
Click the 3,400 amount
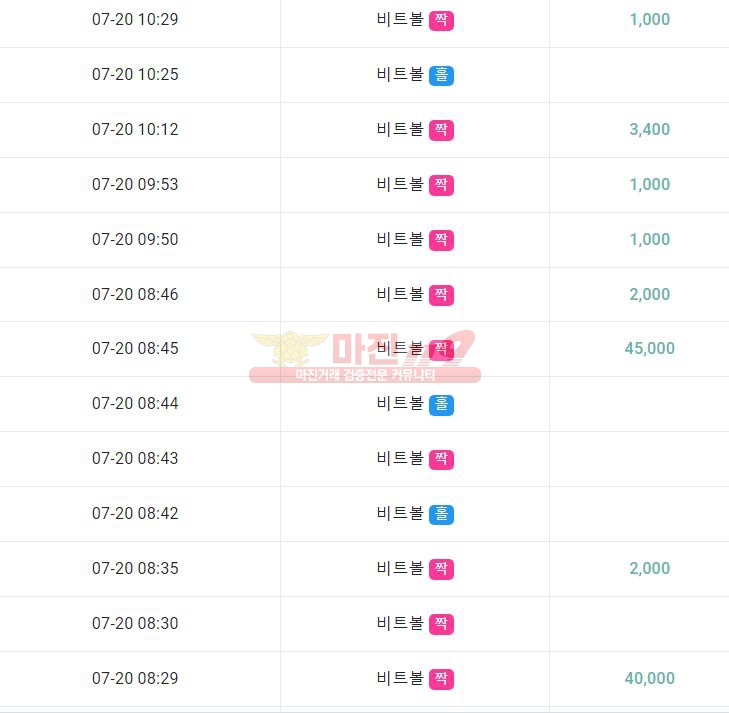pos(649,129)
